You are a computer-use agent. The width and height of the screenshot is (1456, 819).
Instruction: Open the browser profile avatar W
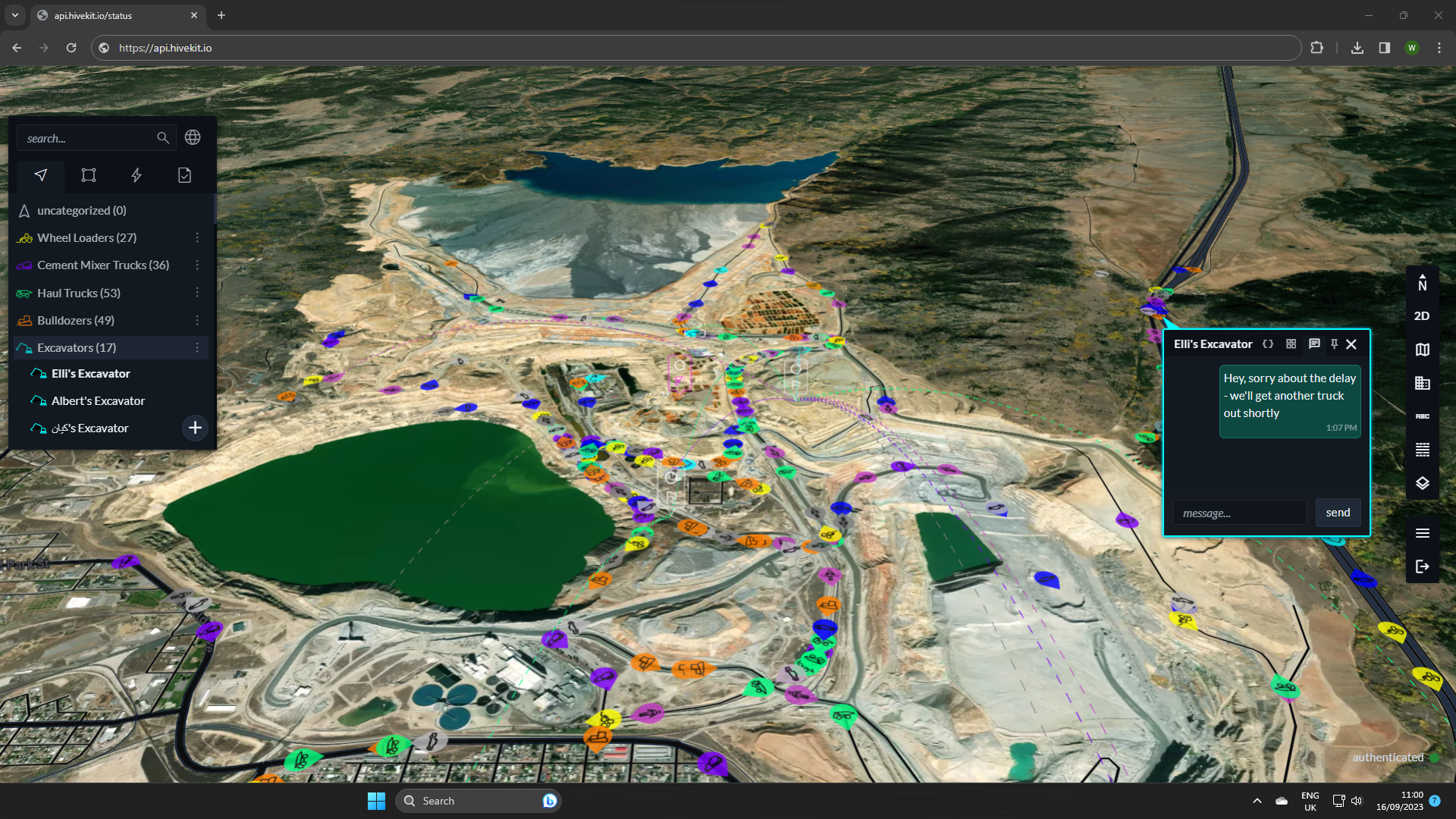coord(1412,48)
